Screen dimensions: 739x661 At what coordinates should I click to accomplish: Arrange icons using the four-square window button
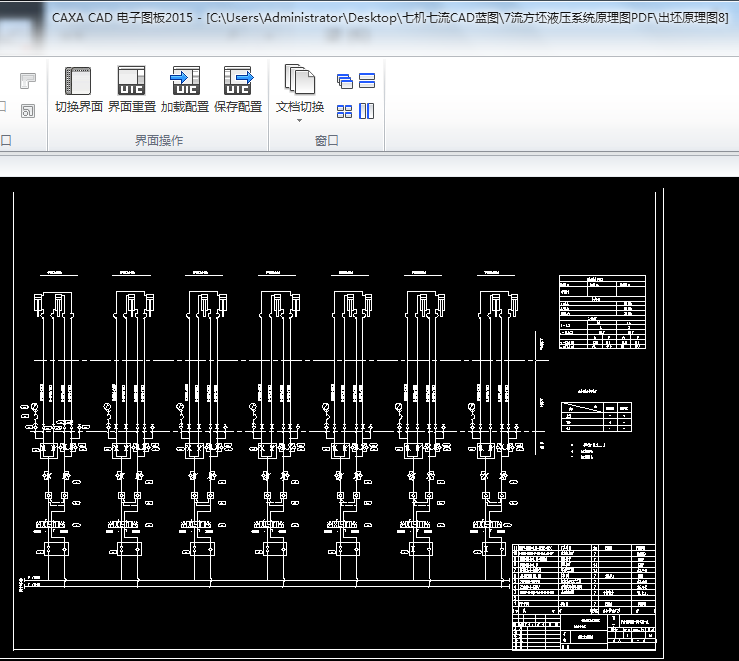click(345, 111)
